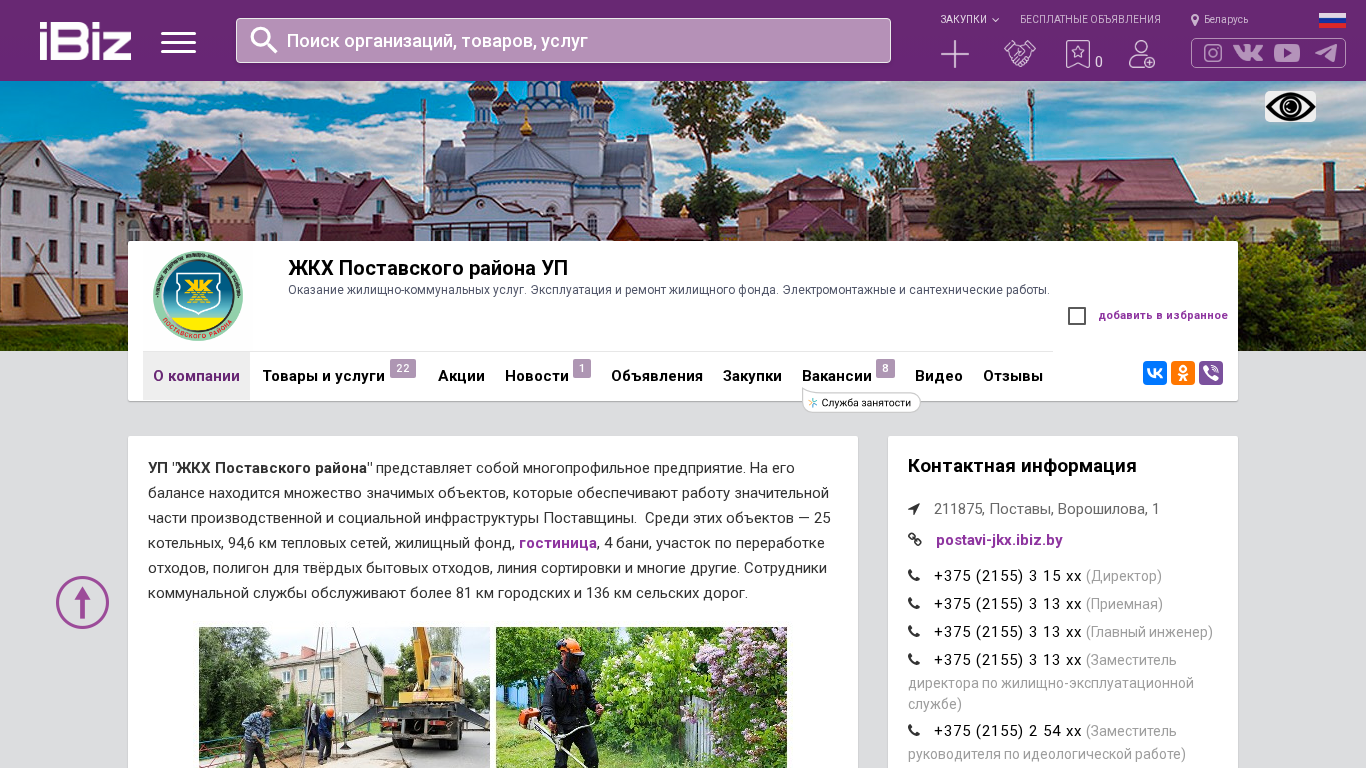Click the handshake icon
The height and width of the screenshot is (768, 1366).
click(x=1020, y=54)
